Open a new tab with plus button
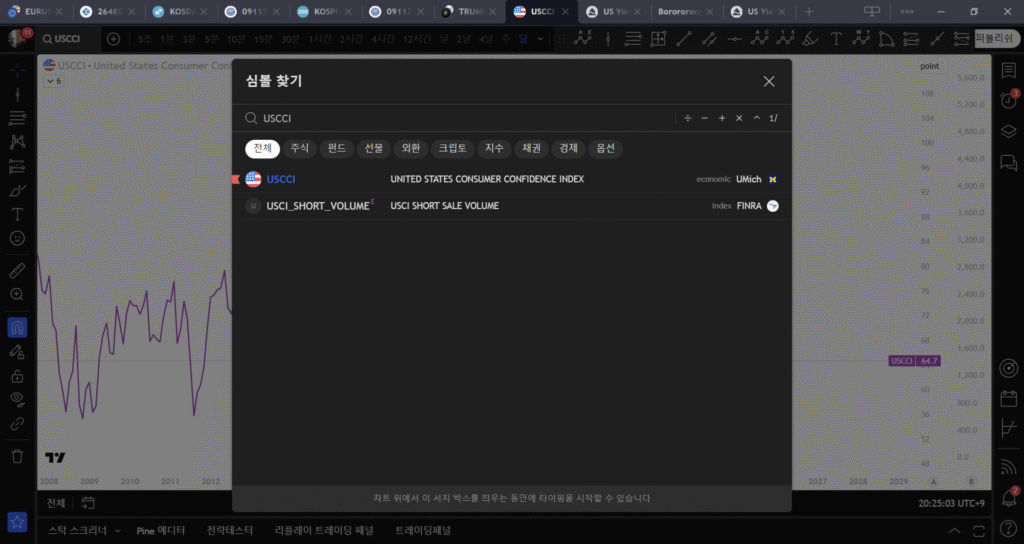 pyautogui.click(x=809, y=12)
